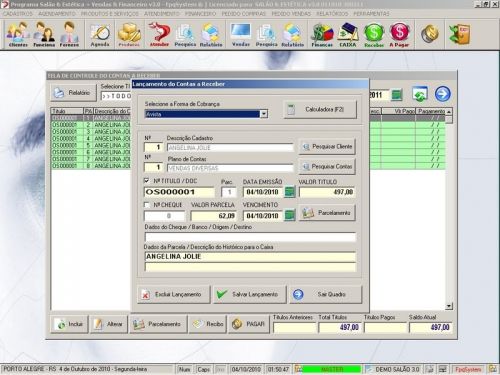Click the Sair Quadro button
Image resolution: width=500 pixels, height=375 pixels.
pyautogui.click(x=325, y=294)
